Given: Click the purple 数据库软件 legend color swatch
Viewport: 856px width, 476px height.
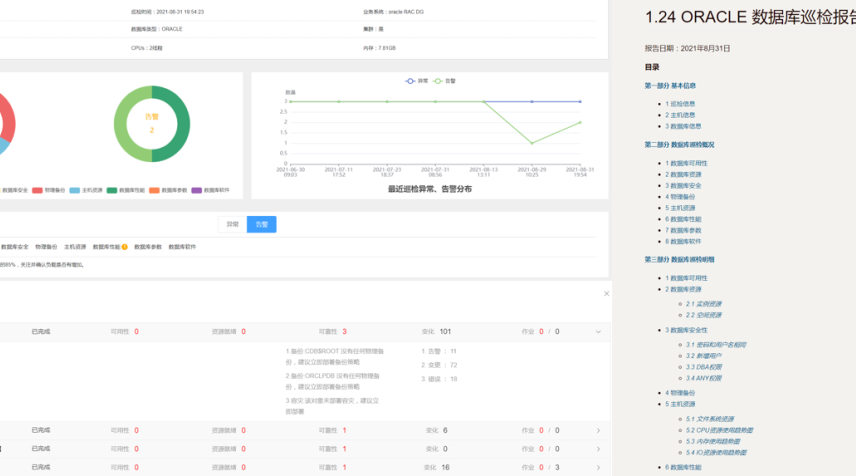Looking at the screenshot, I should 196,189.
